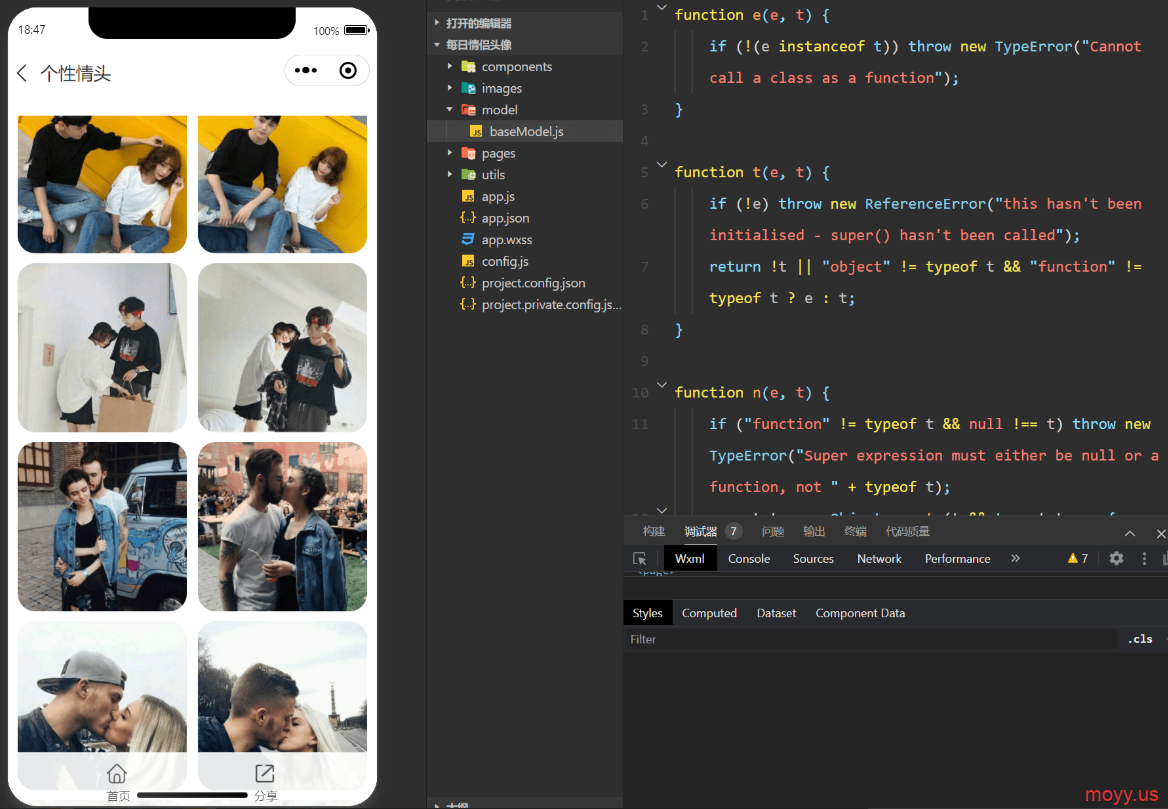Image resolution: width=1168 pixels, height=809 pixels.
Task: Click the model folder icon
Action: pyautogui.click(x=469, y=110)
